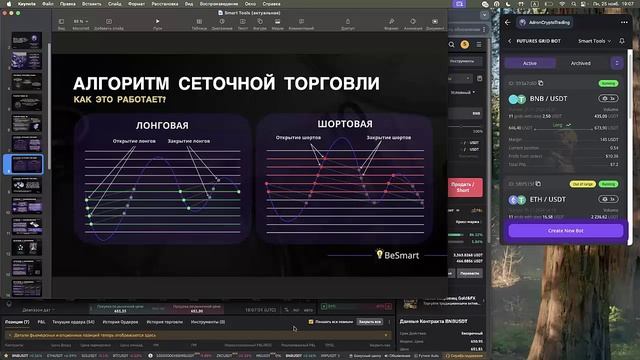
Task: Click the notification bell in bot panel
Action: pyautogui.click(x=622, y=41)
